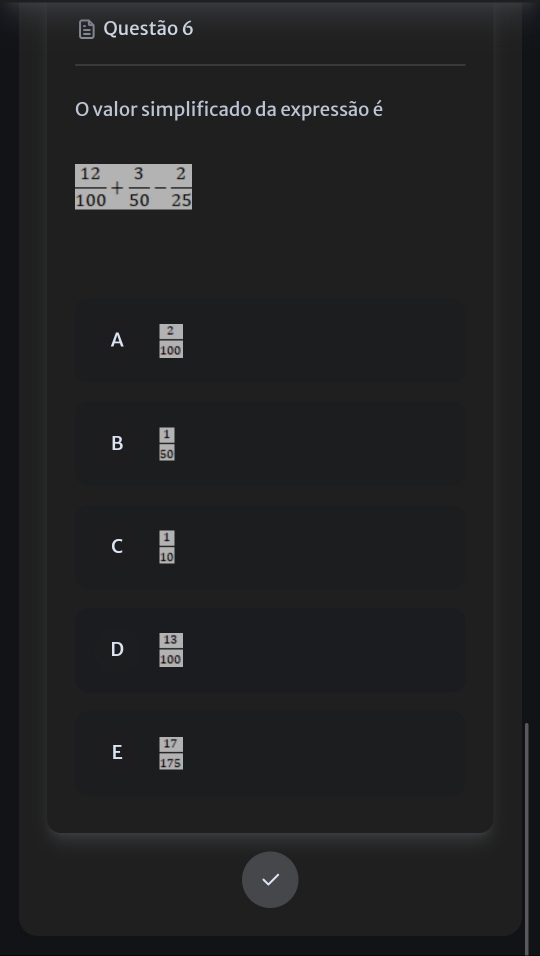Pick answer letter E
This screenshot has height=956, width=540.
coord(117,752)
